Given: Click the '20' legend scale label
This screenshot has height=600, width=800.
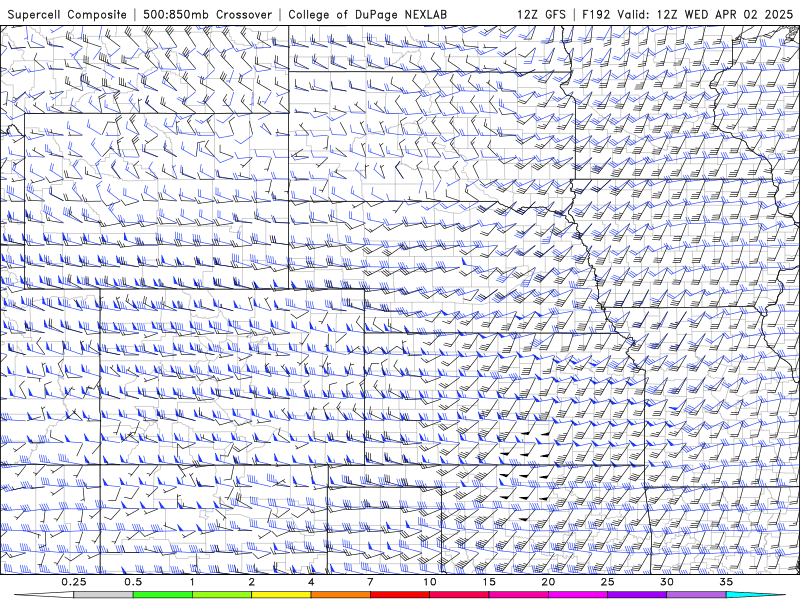Looking at the screenshot, I should pos(548,582).
